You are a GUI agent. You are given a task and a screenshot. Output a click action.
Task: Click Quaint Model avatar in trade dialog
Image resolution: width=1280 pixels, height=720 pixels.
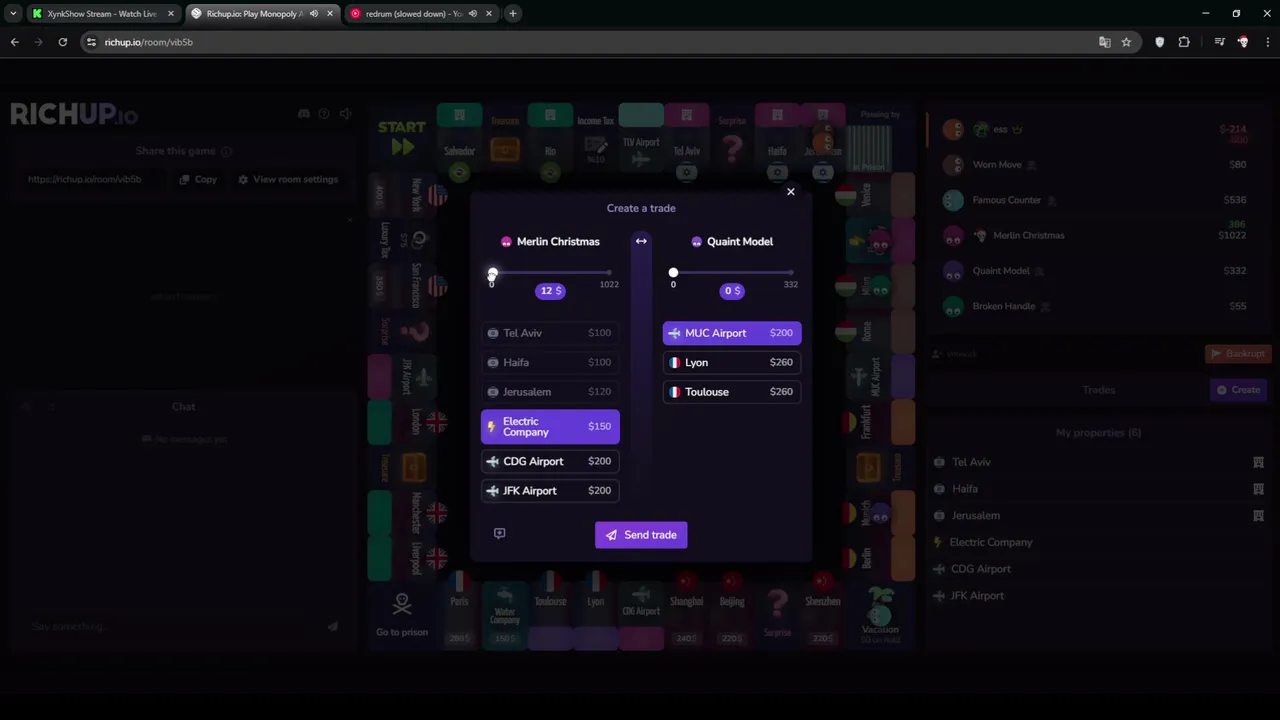(697, 242)
